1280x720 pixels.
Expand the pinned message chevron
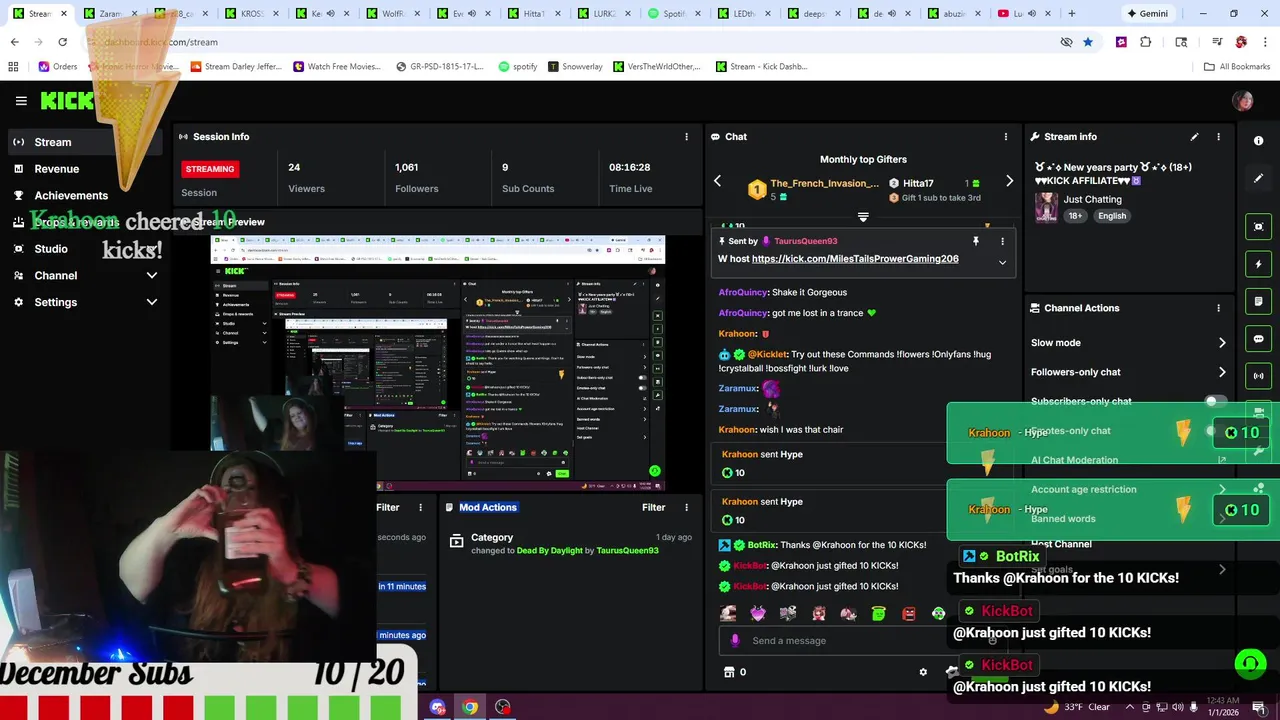point(1002,262)
